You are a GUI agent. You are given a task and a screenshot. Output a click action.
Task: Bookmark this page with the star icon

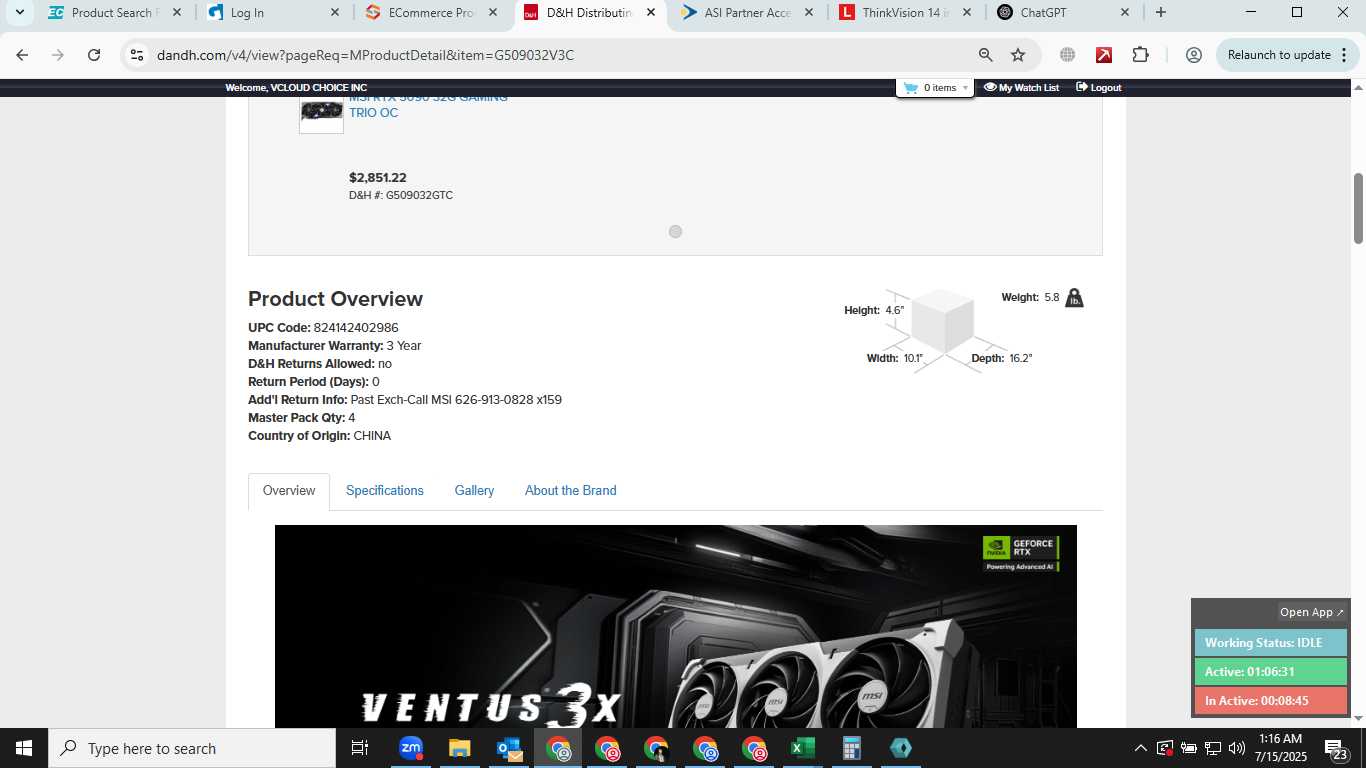point(1018,55)
